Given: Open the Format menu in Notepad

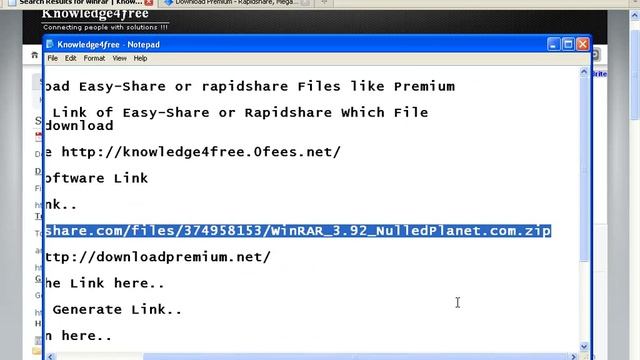Looking at the screenshot, I should point(94,58).
